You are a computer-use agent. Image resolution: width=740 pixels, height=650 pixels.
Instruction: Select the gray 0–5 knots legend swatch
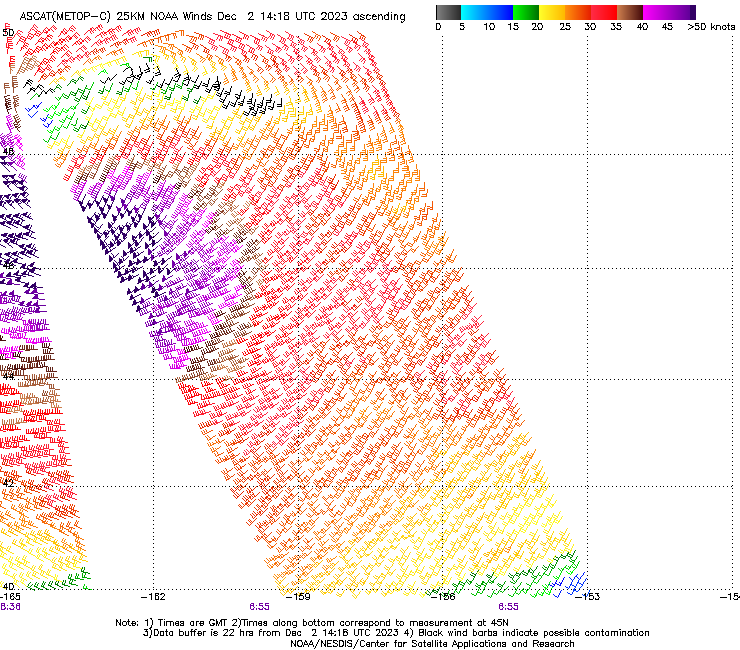(x=448, y=12)
